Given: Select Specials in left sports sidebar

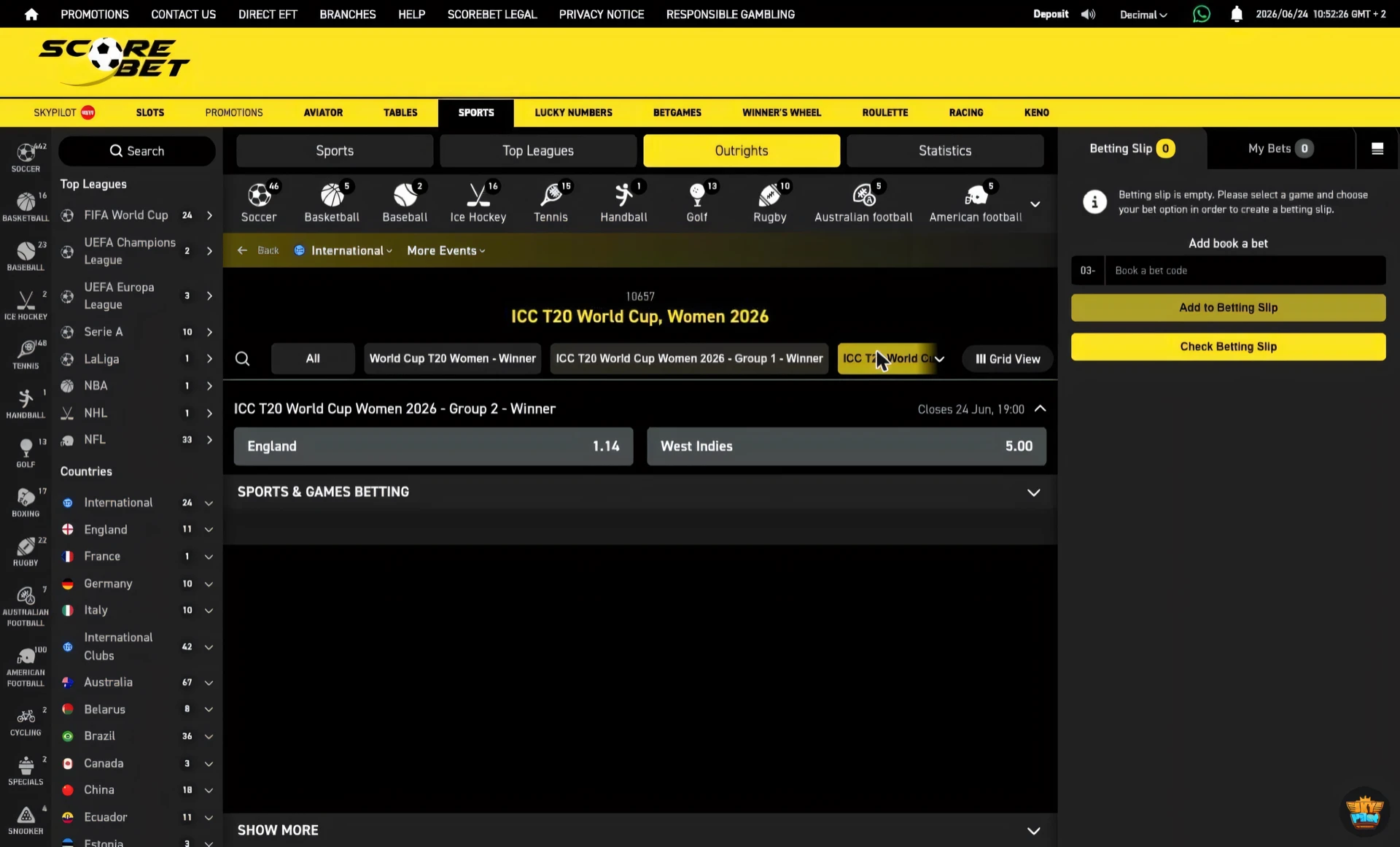Looking at the screenshot, I should point(26,770).
